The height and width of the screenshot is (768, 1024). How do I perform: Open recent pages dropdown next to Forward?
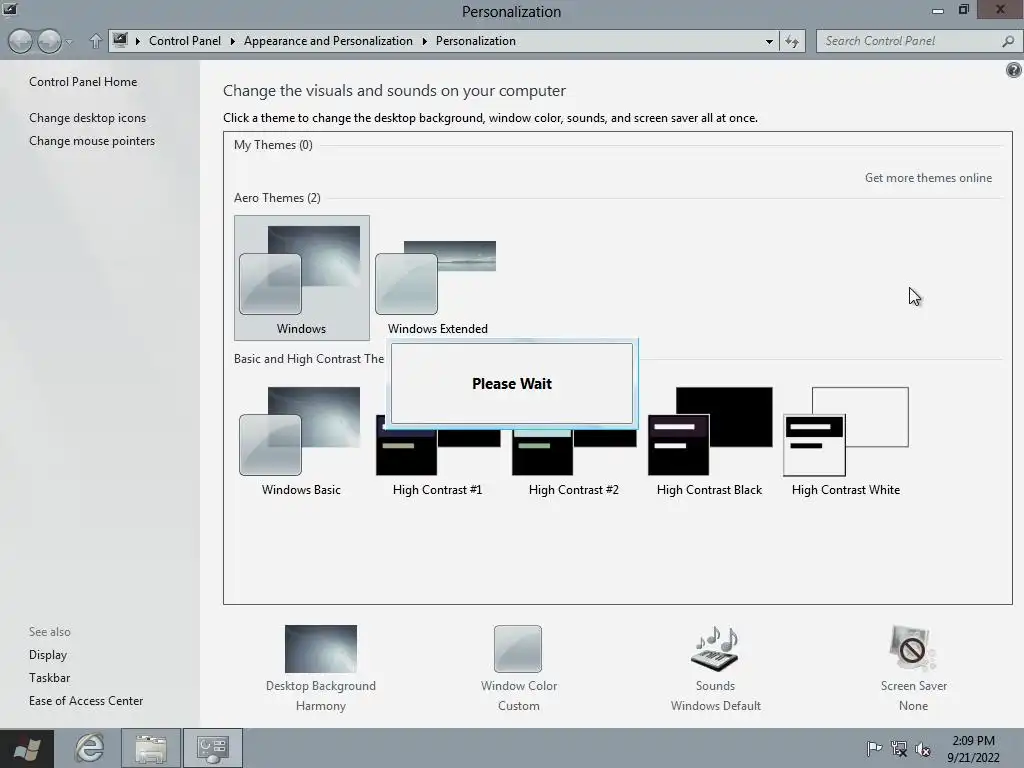[x=69, y=42]
